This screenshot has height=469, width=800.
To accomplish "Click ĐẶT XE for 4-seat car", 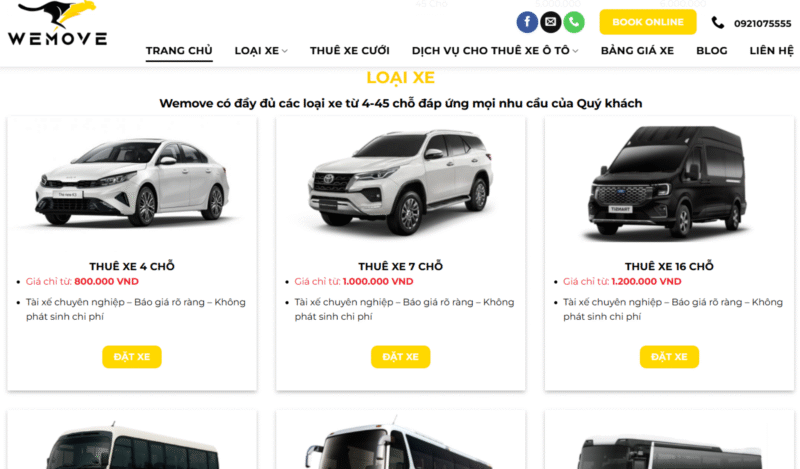I will tap(132, 357).
